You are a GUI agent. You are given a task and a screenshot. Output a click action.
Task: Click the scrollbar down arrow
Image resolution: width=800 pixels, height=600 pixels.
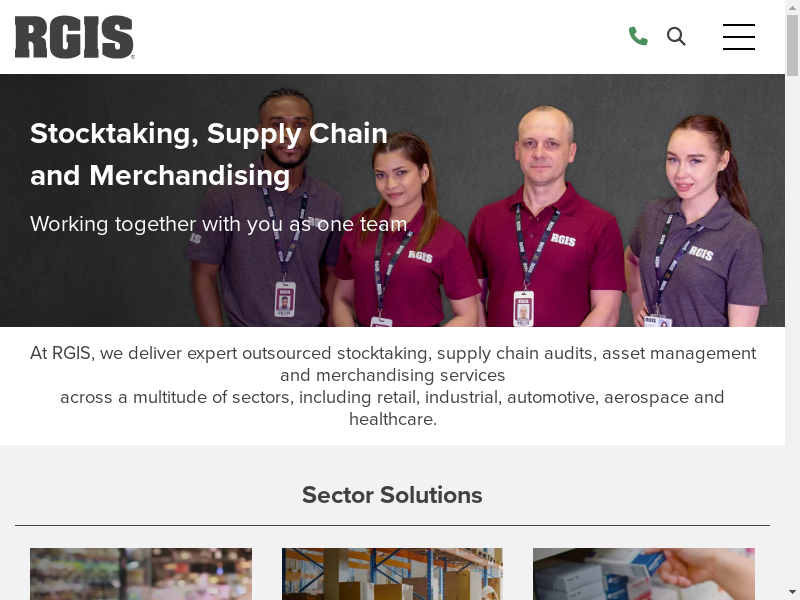click(792, 594)
